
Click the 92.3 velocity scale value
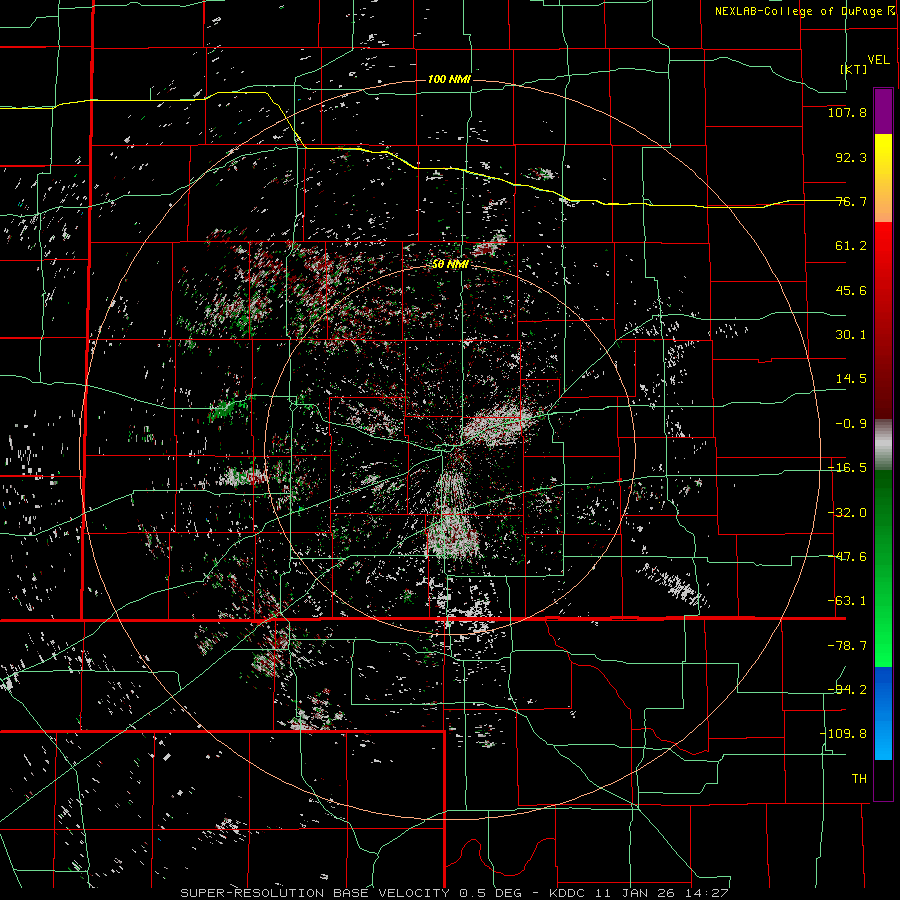click(x=851, y=157)
